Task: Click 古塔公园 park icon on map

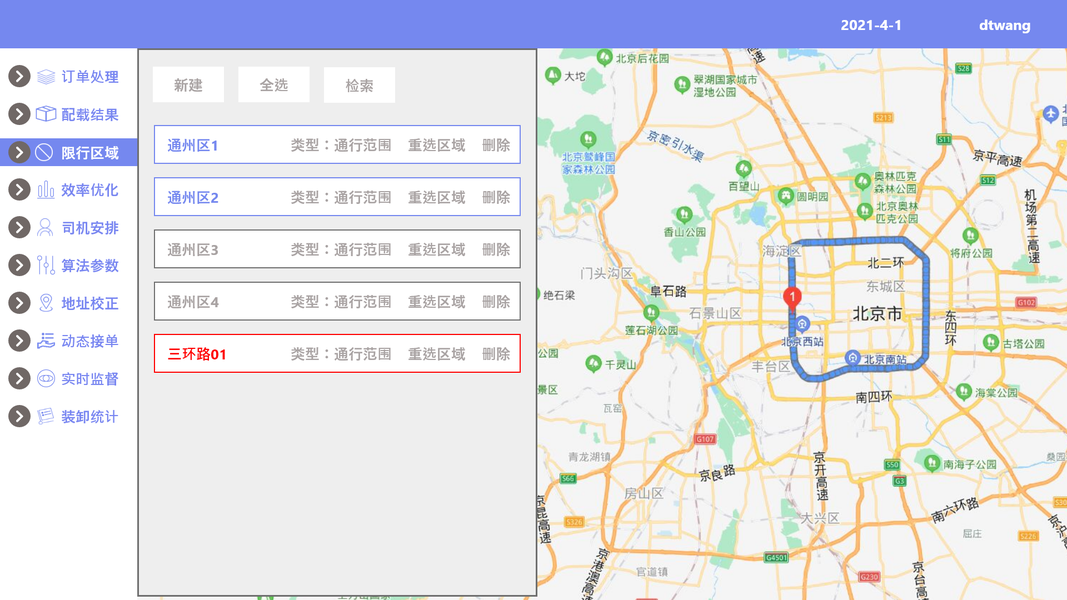Action: pos(991,342)
